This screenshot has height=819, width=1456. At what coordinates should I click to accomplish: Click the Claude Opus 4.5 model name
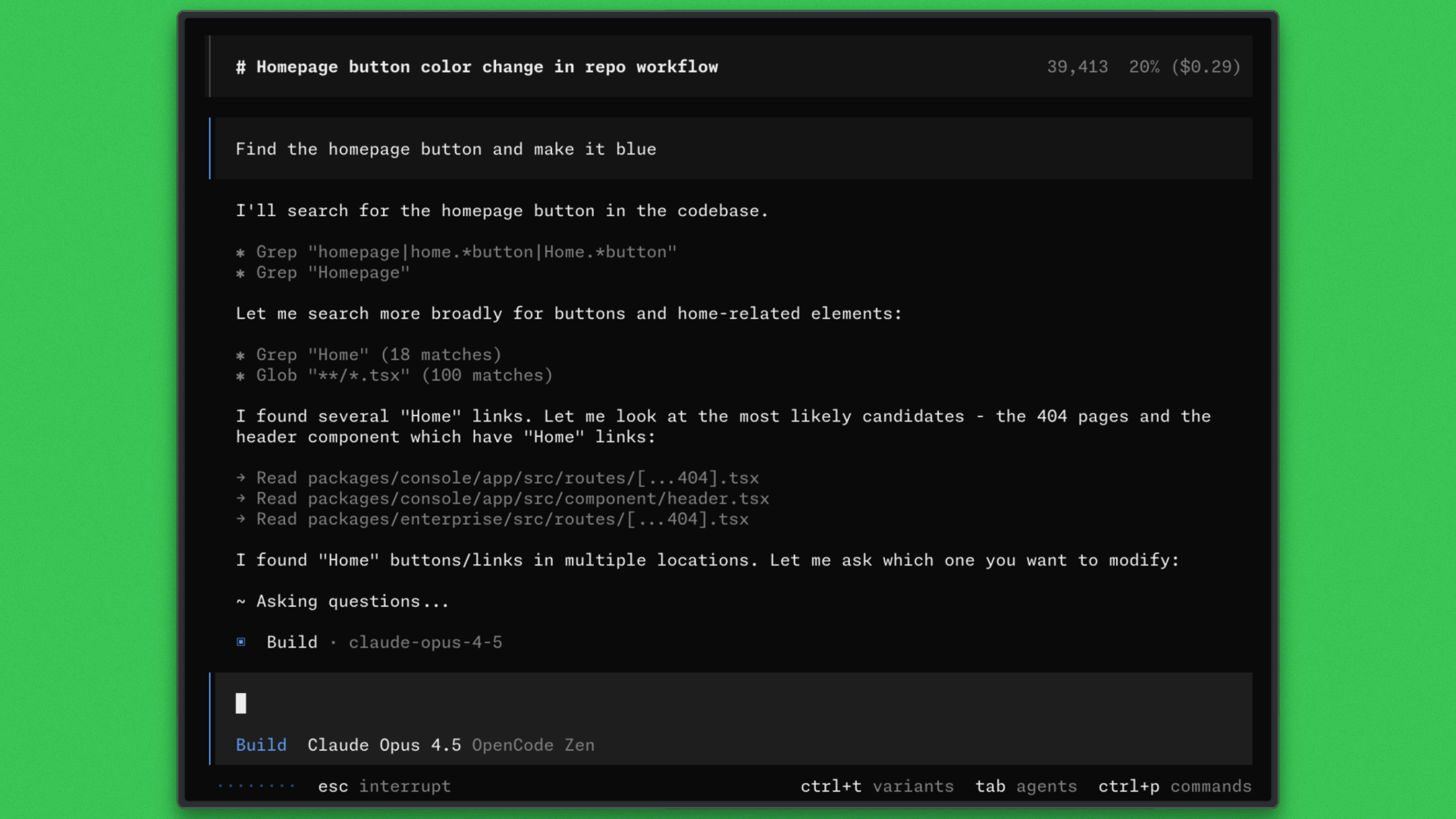point(384,745)
